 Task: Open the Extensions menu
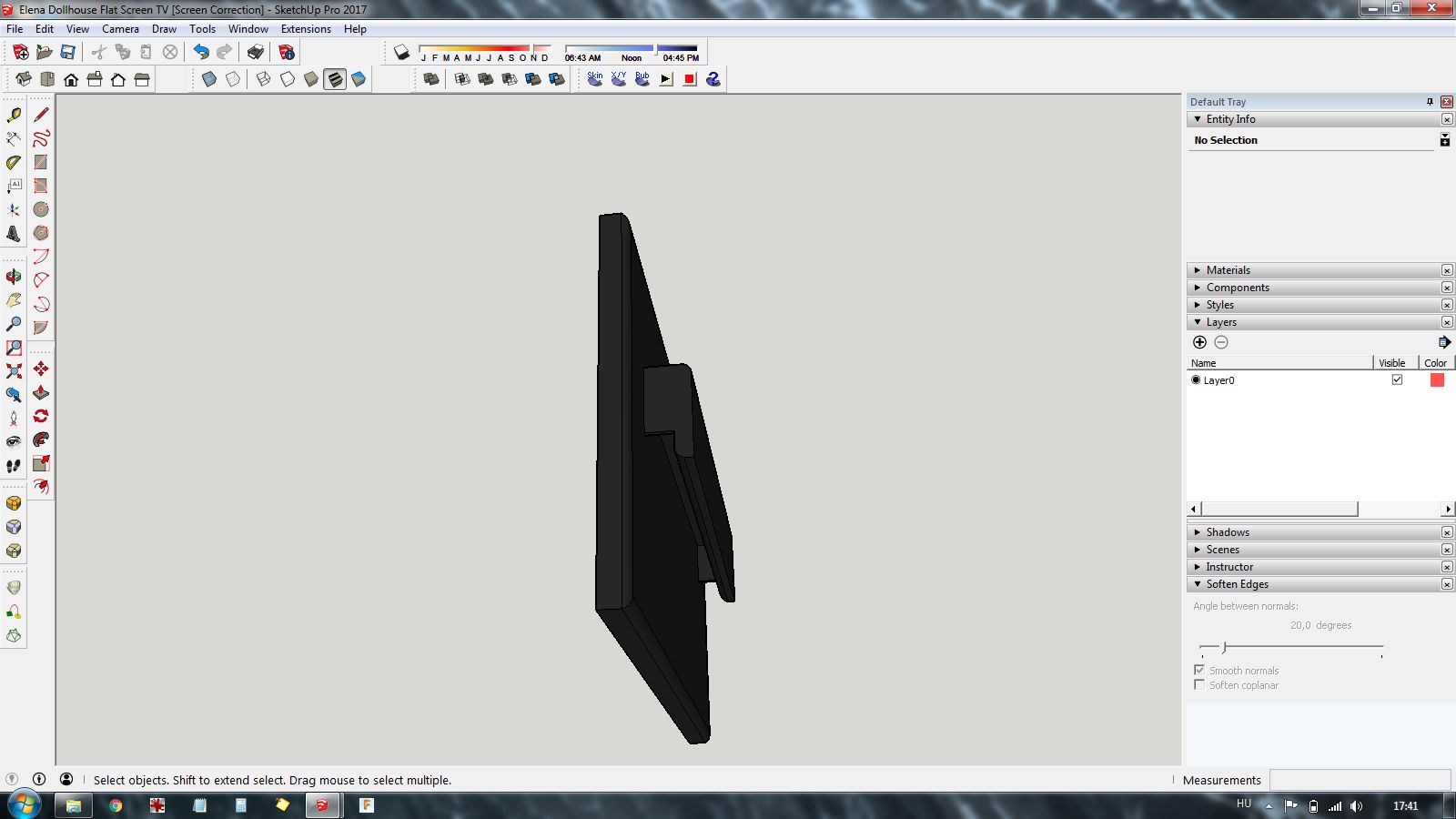[306, 29]
